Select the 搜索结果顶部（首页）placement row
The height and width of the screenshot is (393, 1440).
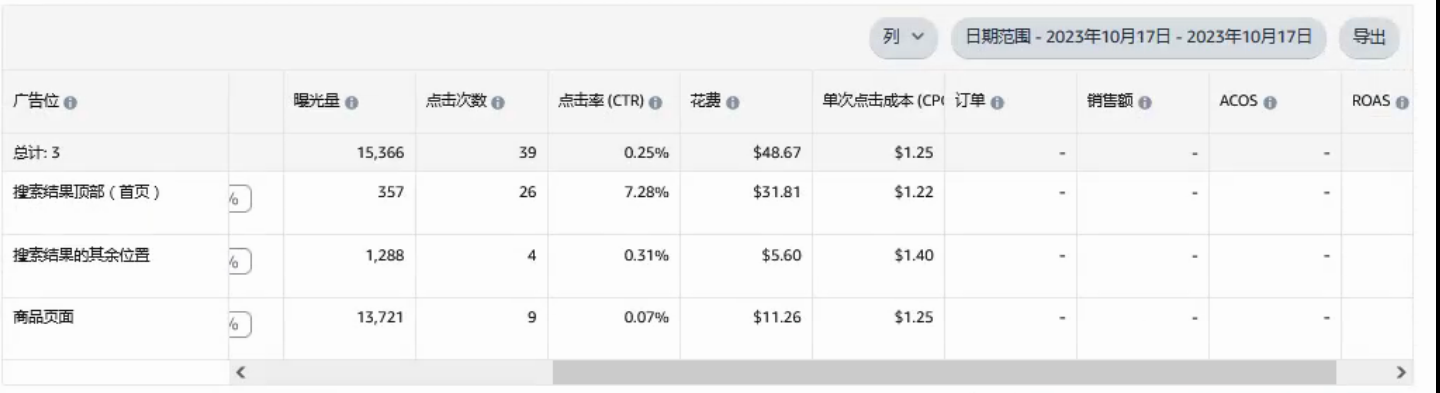click(706, 203)
